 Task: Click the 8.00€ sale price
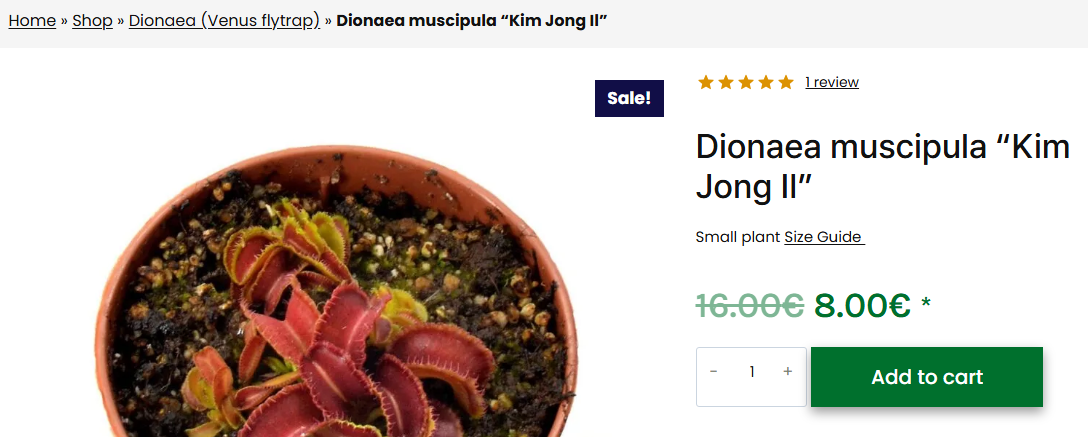(862, 305)
